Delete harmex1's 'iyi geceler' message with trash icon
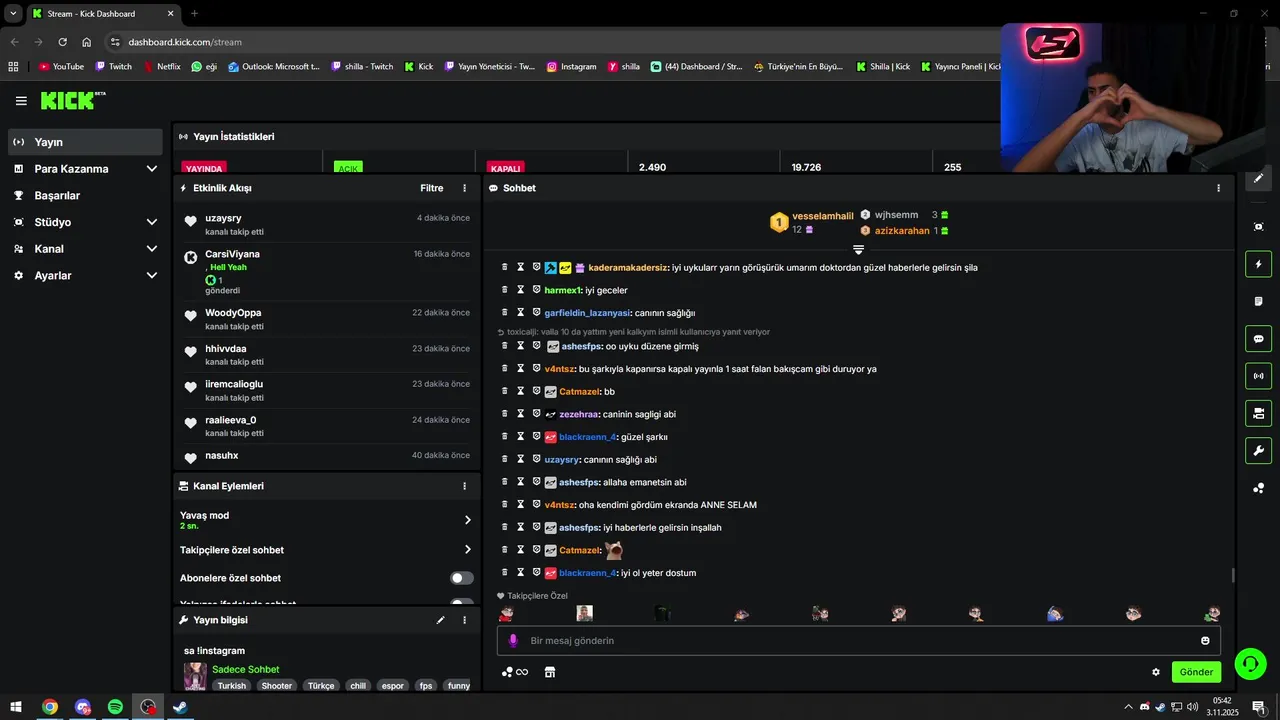Screen dimensions: 1280x720 tap(505, 290)
